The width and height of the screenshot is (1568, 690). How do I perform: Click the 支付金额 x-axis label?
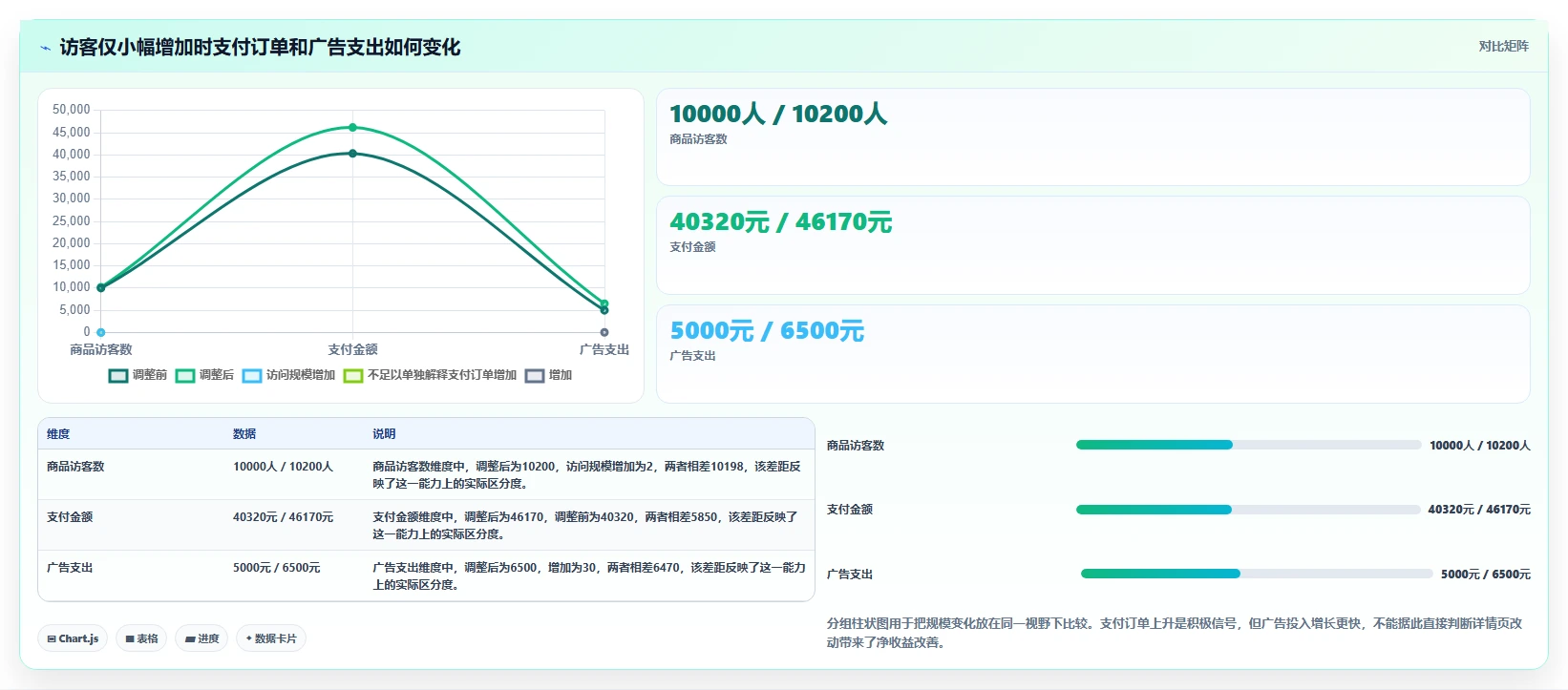pyautogui.click(x=352, y=349)
